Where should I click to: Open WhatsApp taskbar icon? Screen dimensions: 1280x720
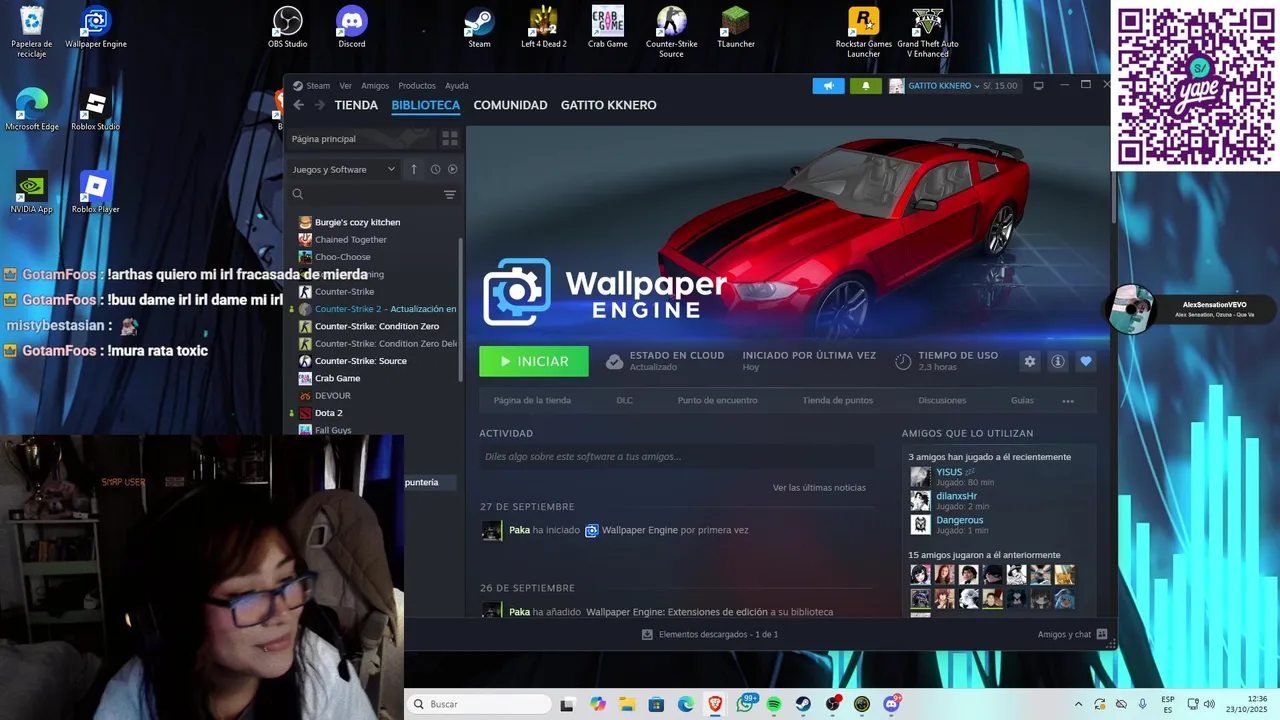coord(745,704)
